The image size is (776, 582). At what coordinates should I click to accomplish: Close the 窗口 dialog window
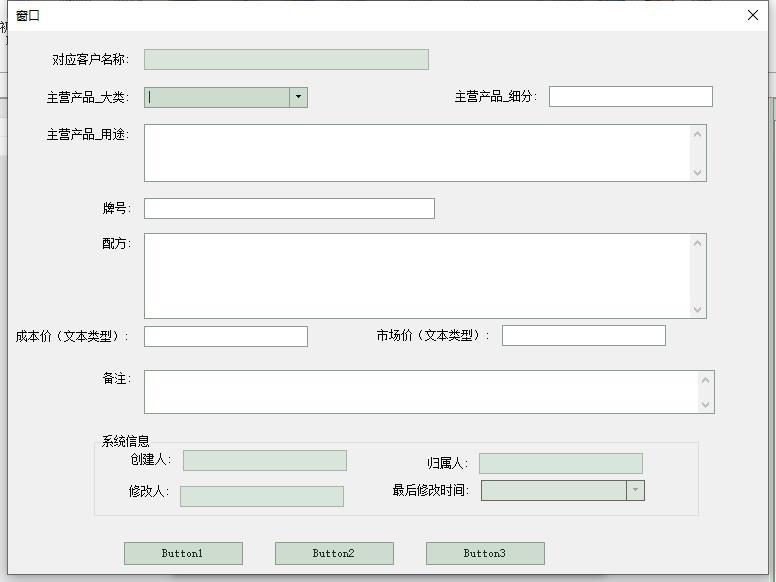tap(753, 15)
